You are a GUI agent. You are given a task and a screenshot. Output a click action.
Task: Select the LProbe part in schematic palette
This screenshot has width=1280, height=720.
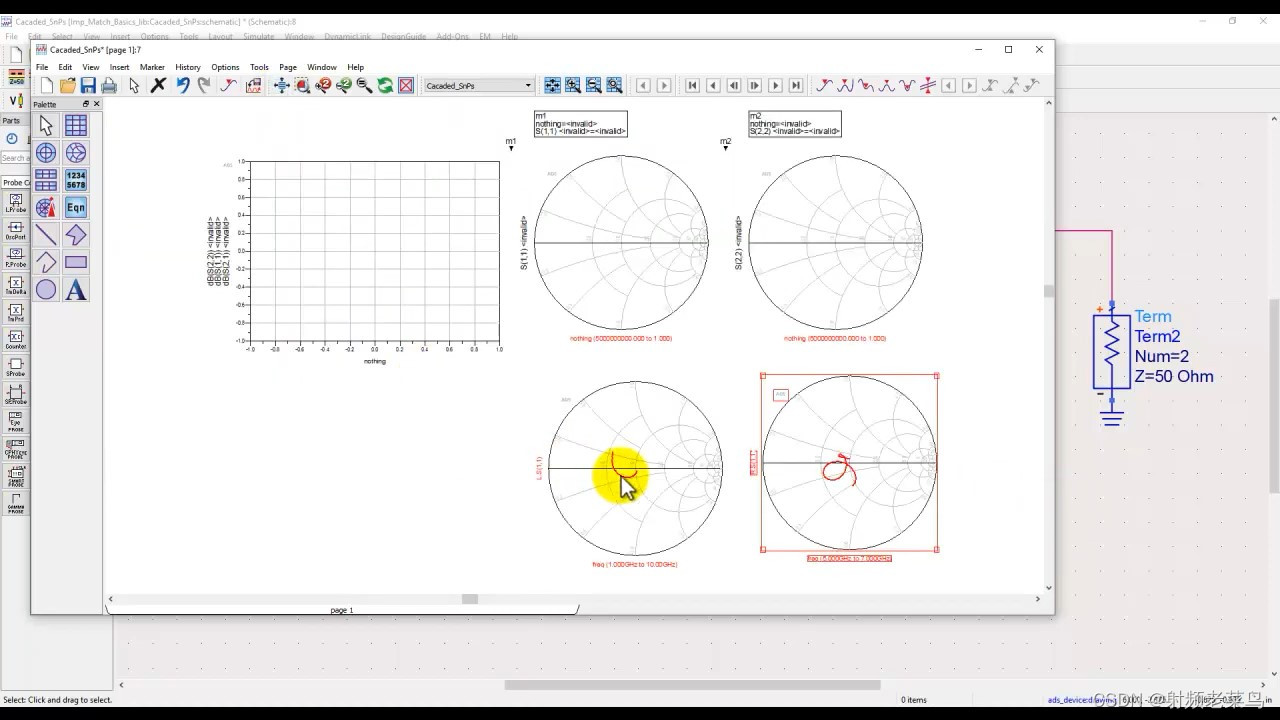click(15, 203)
